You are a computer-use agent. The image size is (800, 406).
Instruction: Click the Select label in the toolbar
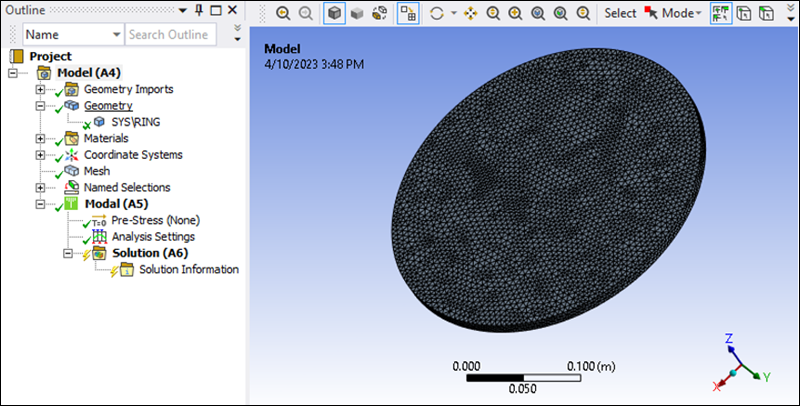(620, 14)
